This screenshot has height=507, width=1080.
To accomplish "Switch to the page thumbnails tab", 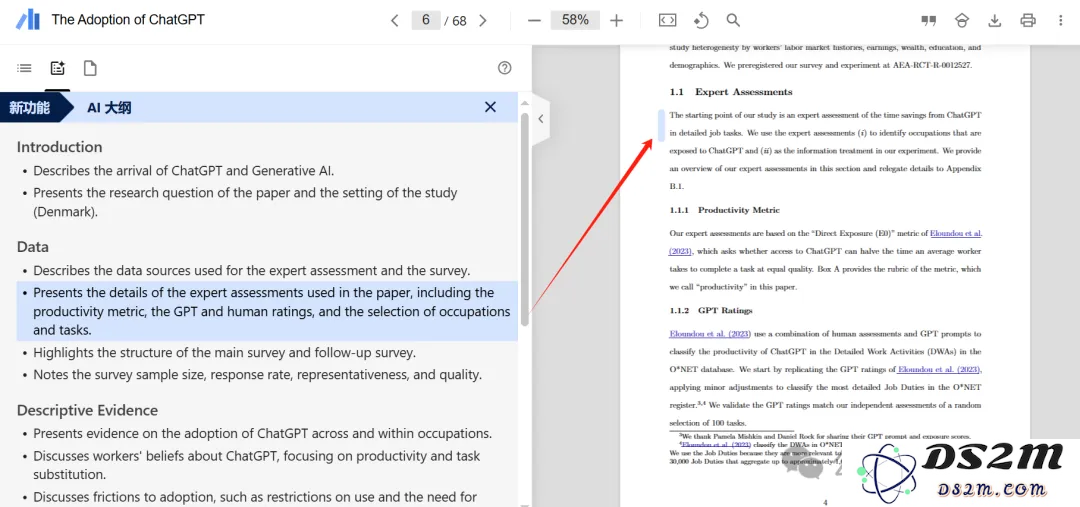I will (x=90, y=68).
